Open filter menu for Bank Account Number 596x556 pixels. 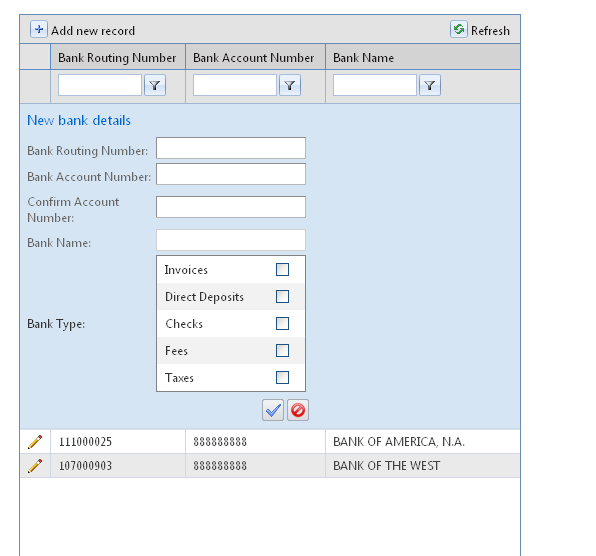click(x=290, y=85)
